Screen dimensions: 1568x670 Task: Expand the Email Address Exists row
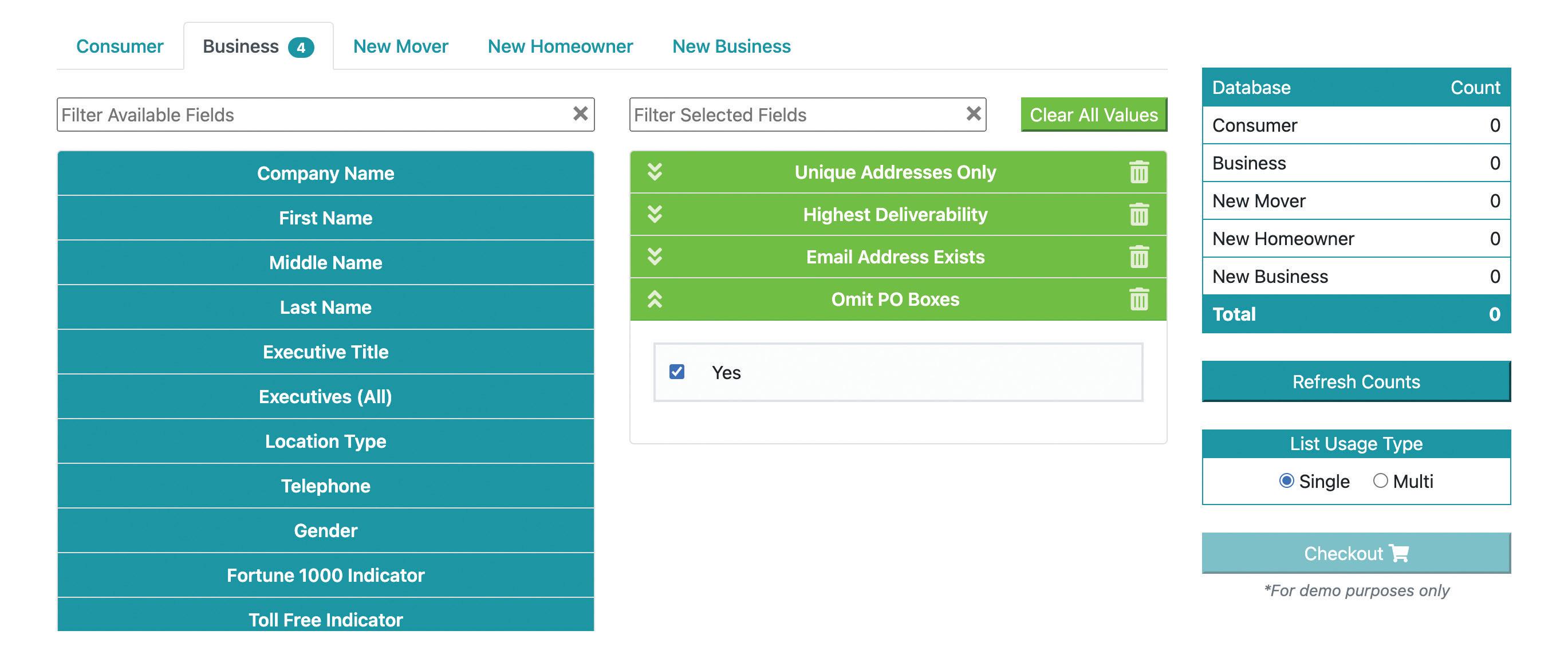point(655,257)
